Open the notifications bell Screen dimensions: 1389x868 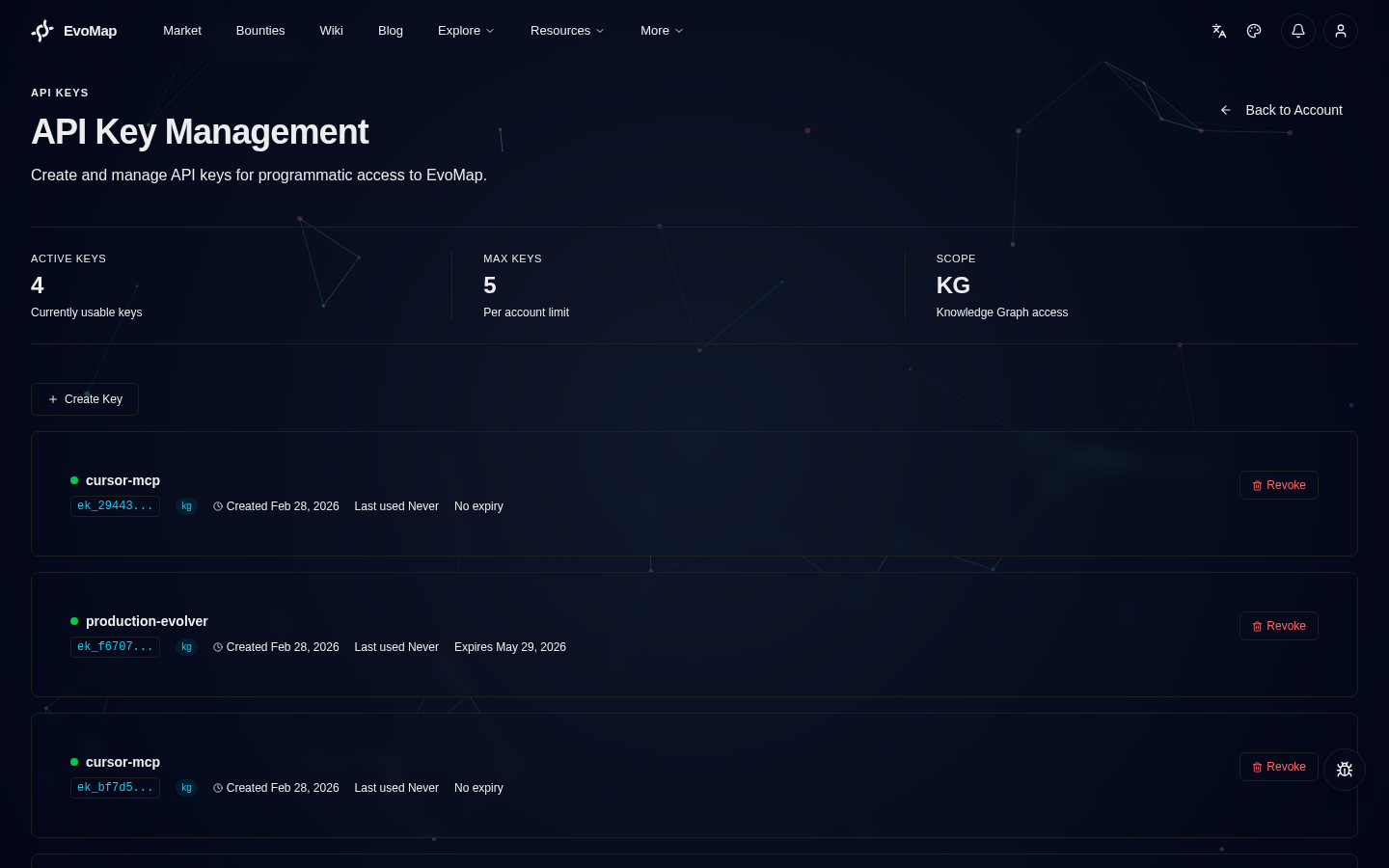pyautogui.click(x=1298, y=31)
